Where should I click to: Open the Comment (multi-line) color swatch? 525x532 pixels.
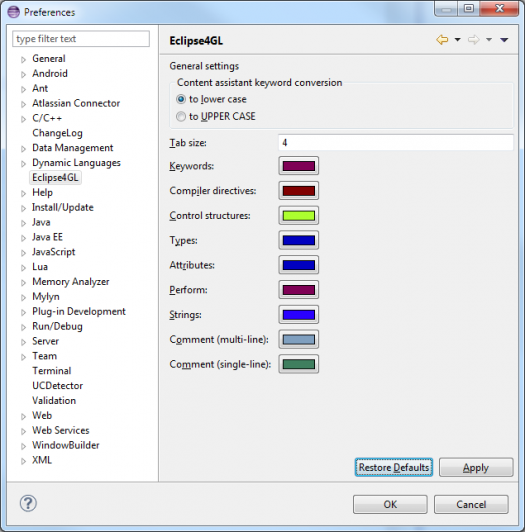299,339
